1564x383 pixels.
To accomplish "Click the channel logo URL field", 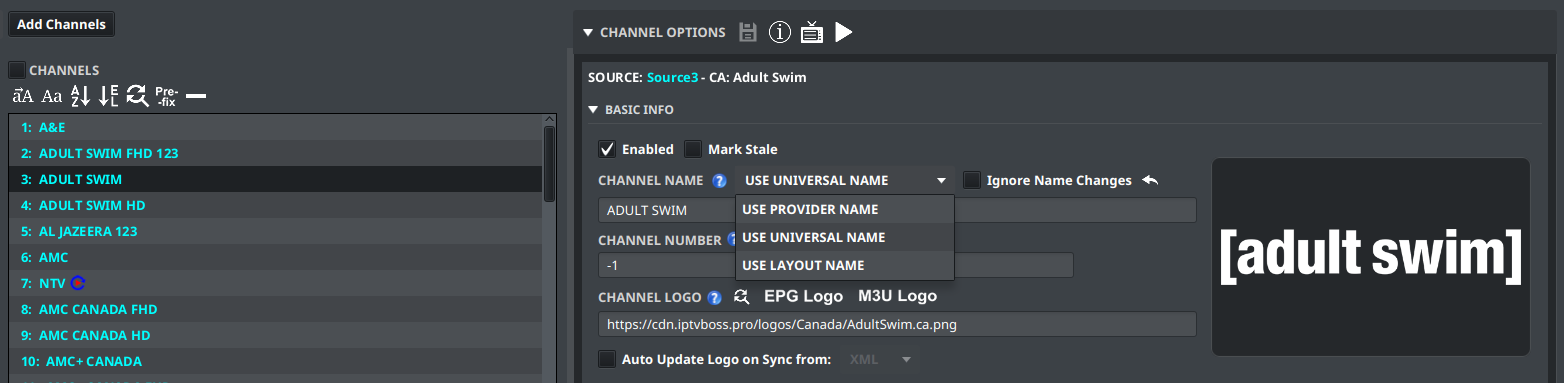I will [x=897, y=324].
